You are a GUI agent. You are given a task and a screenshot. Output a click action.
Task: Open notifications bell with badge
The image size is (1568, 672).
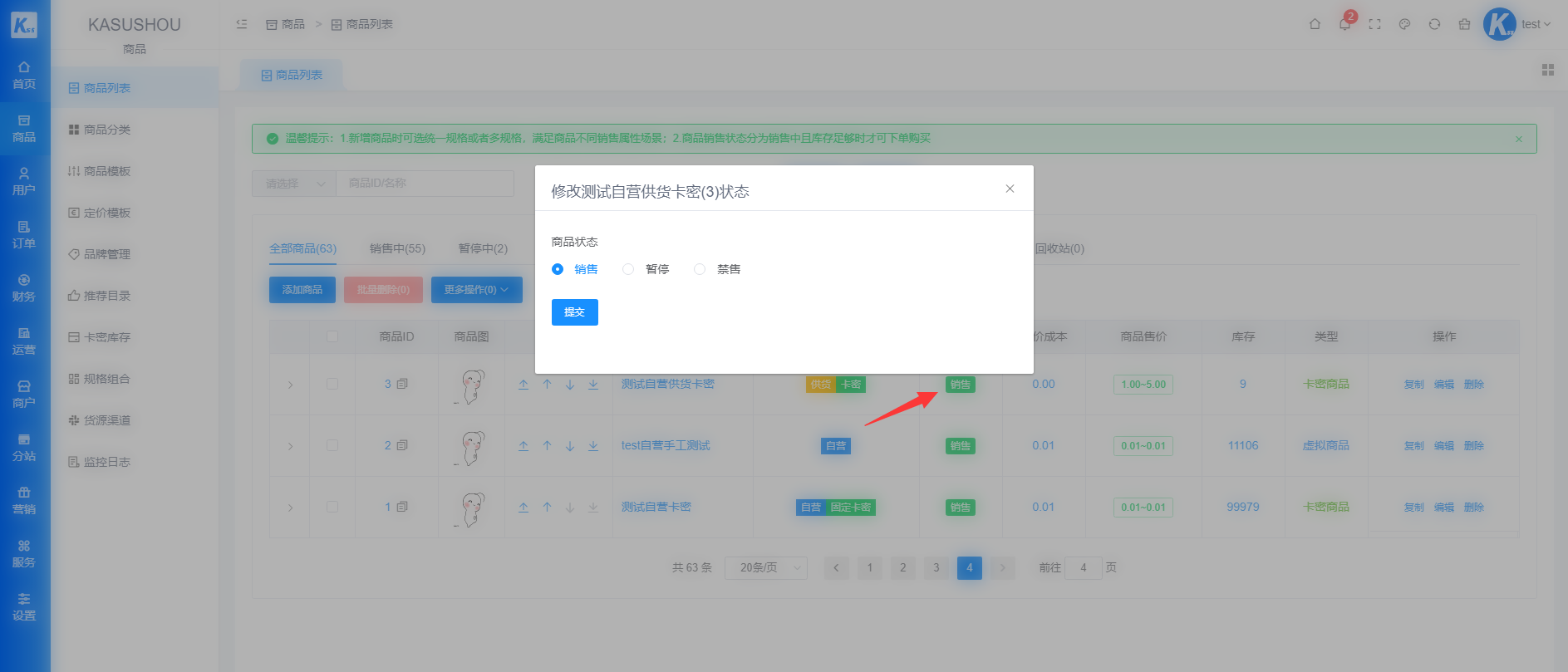click(x=1344, y=24)
